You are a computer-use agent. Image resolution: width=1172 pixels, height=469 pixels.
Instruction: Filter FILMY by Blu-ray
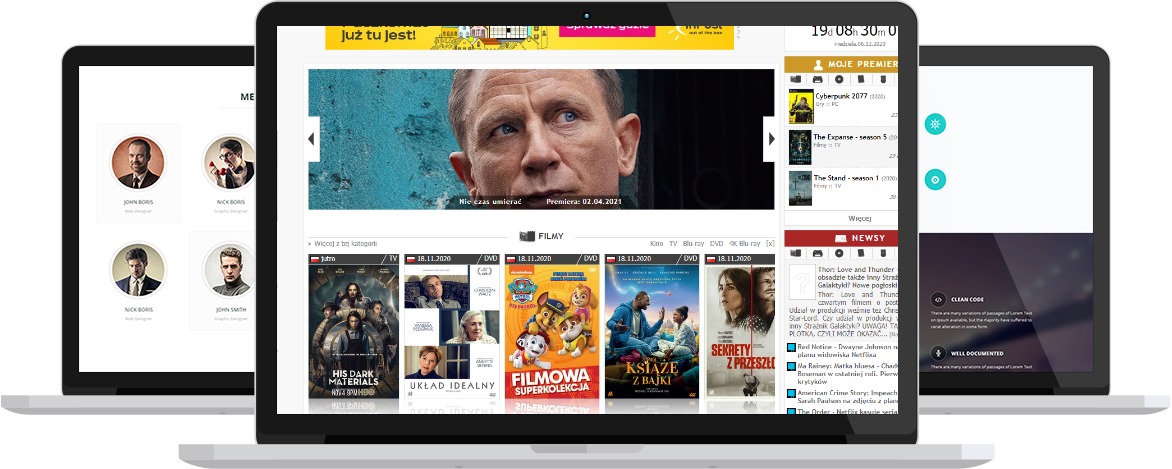pyautogui.click(x=693, y=244)
